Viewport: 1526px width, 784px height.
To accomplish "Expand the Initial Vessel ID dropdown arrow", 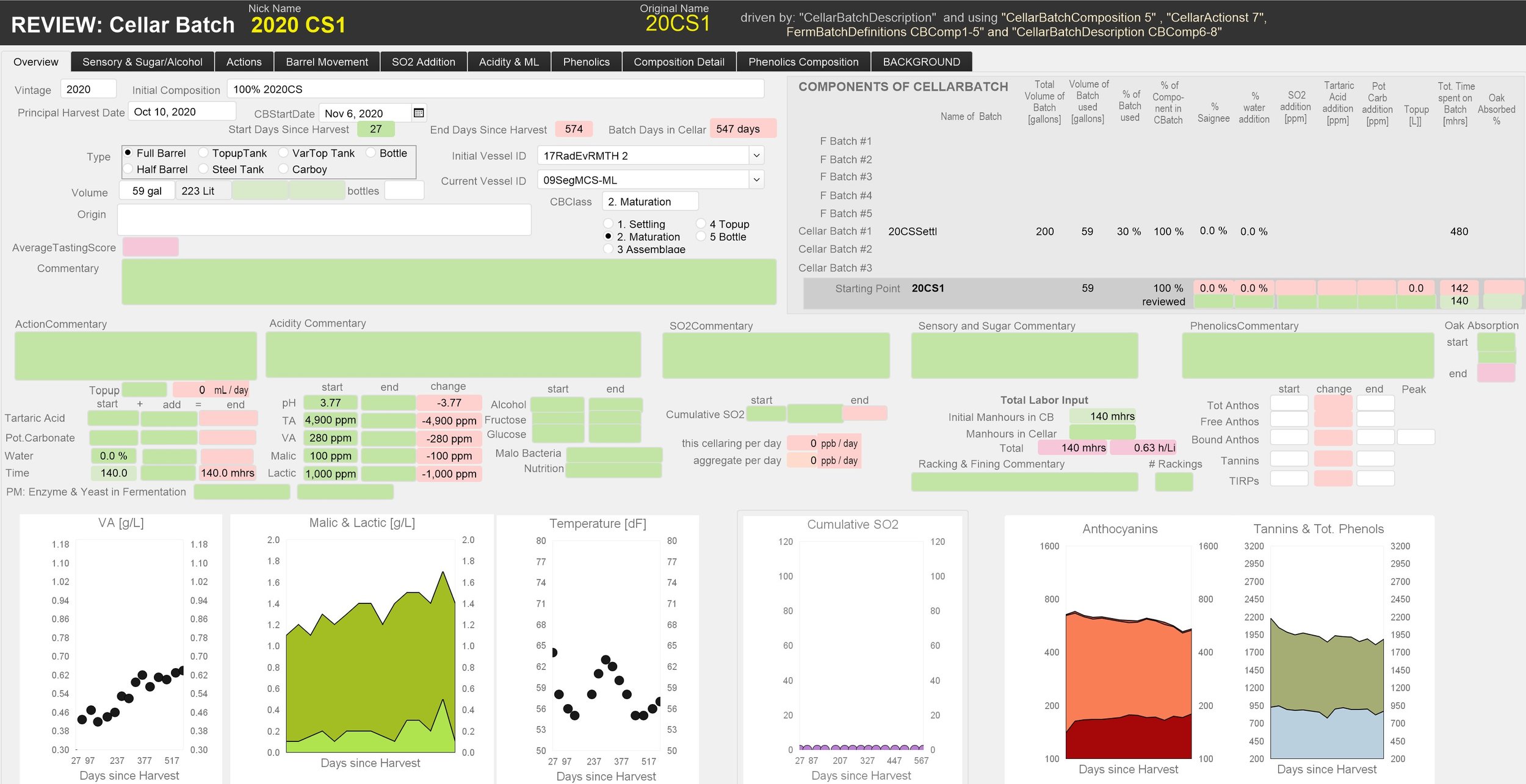I will pos(756,156).
